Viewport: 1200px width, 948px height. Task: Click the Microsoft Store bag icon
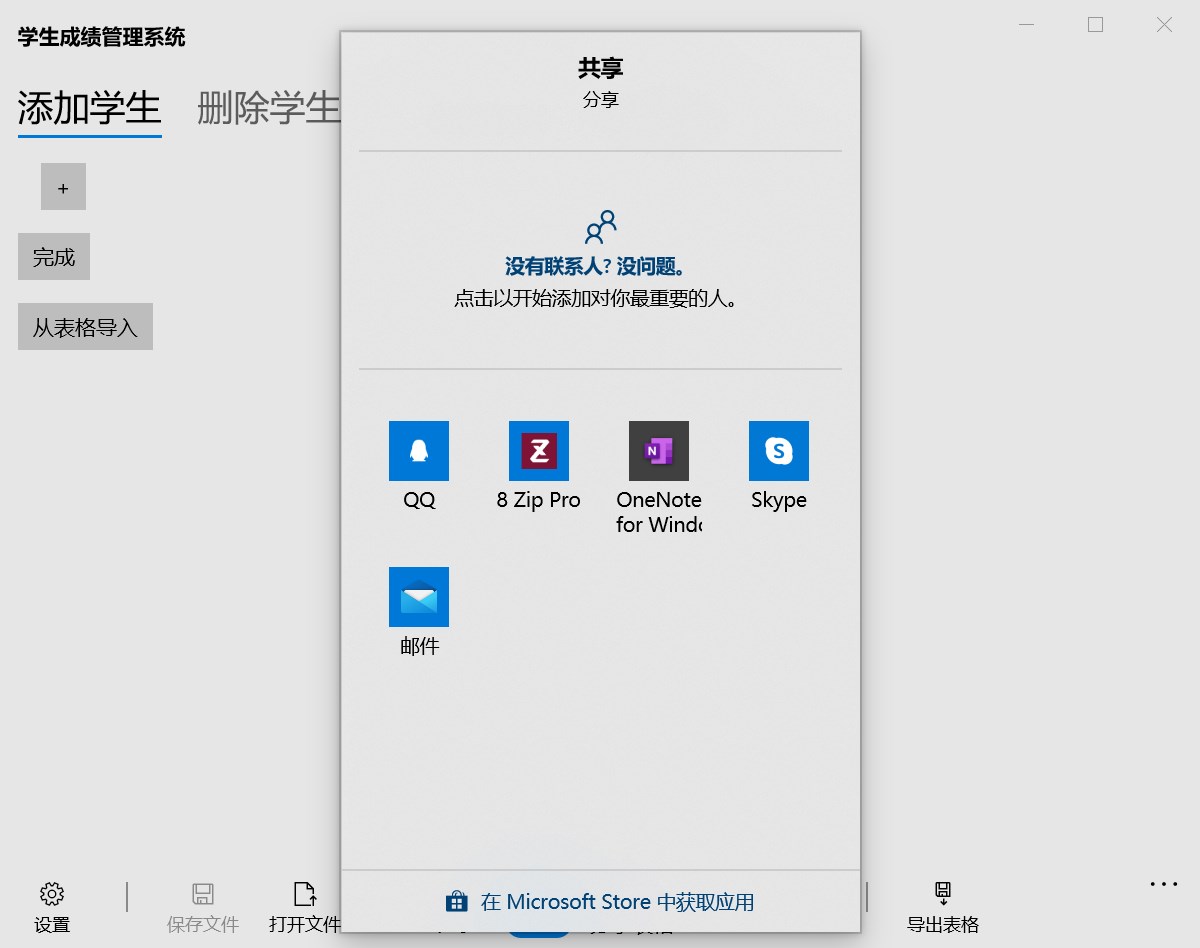(457, 902)
